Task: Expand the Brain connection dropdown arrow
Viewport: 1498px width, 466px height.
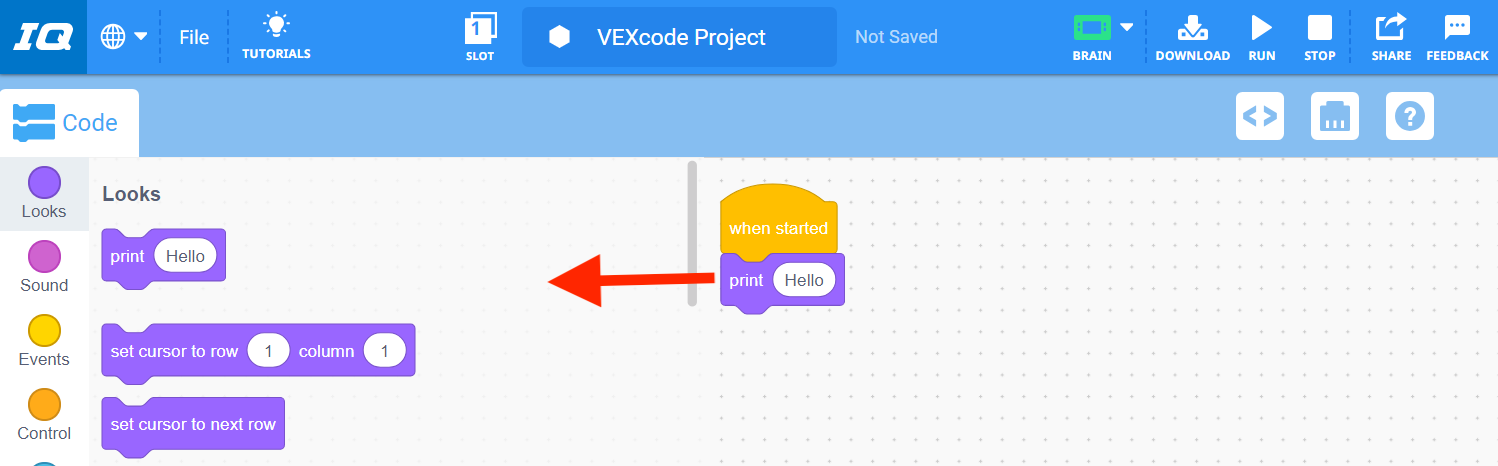Action: (x=1127, y=27)
